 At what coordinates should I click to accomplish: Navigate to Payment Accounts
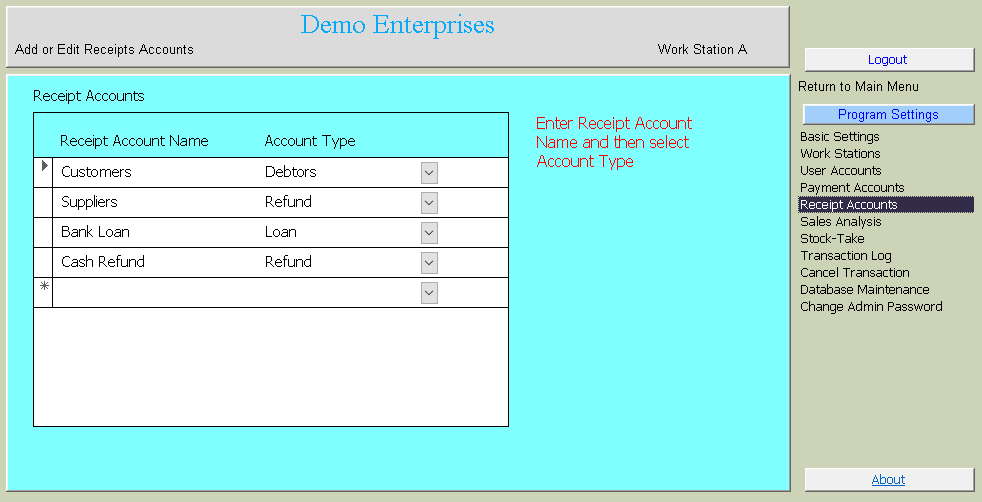[852, 188]
